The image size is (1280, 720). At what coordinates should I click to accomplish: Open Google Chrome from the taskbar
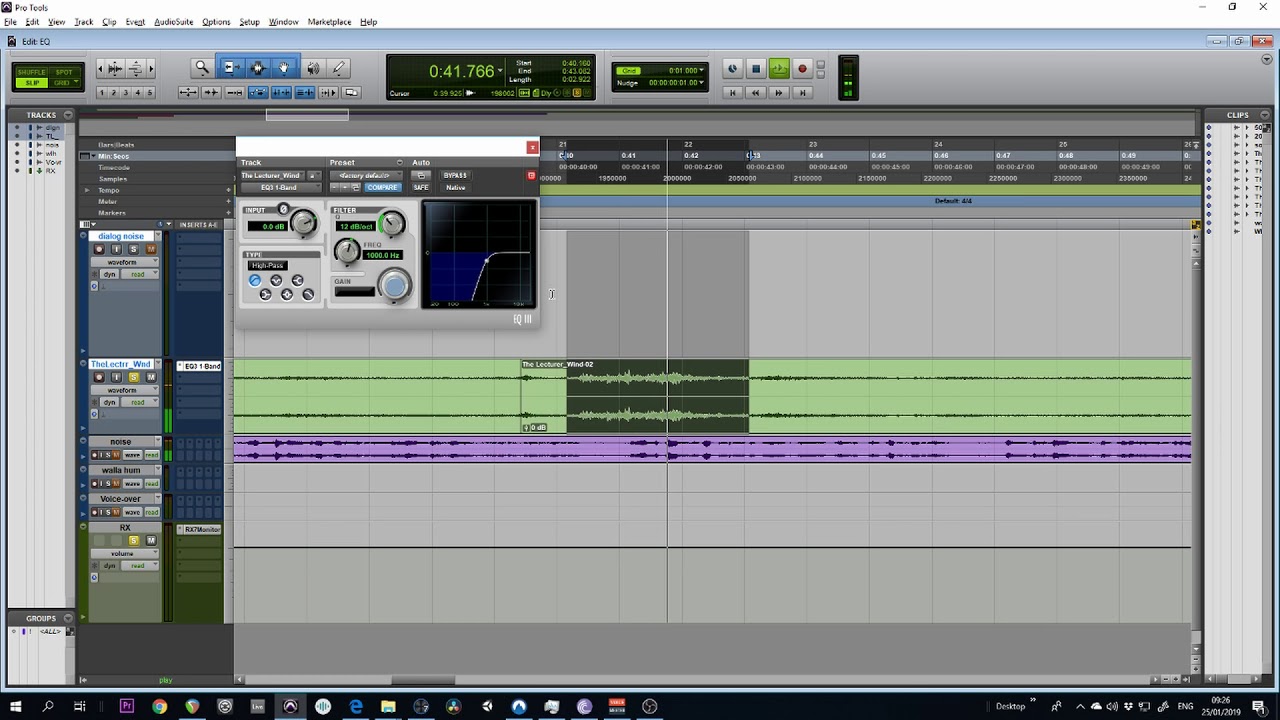pos(159,706)
